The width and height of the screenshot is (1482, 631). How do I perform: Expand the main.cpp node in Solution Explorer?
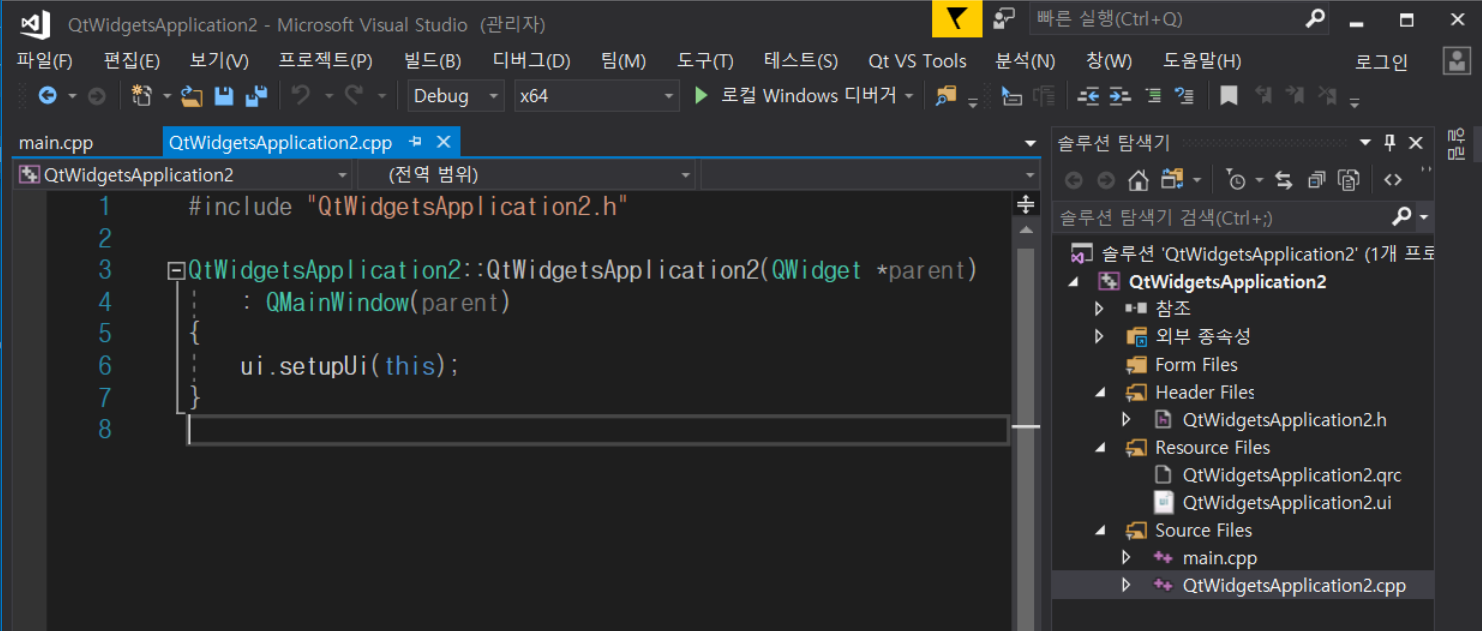point(1127,558)
